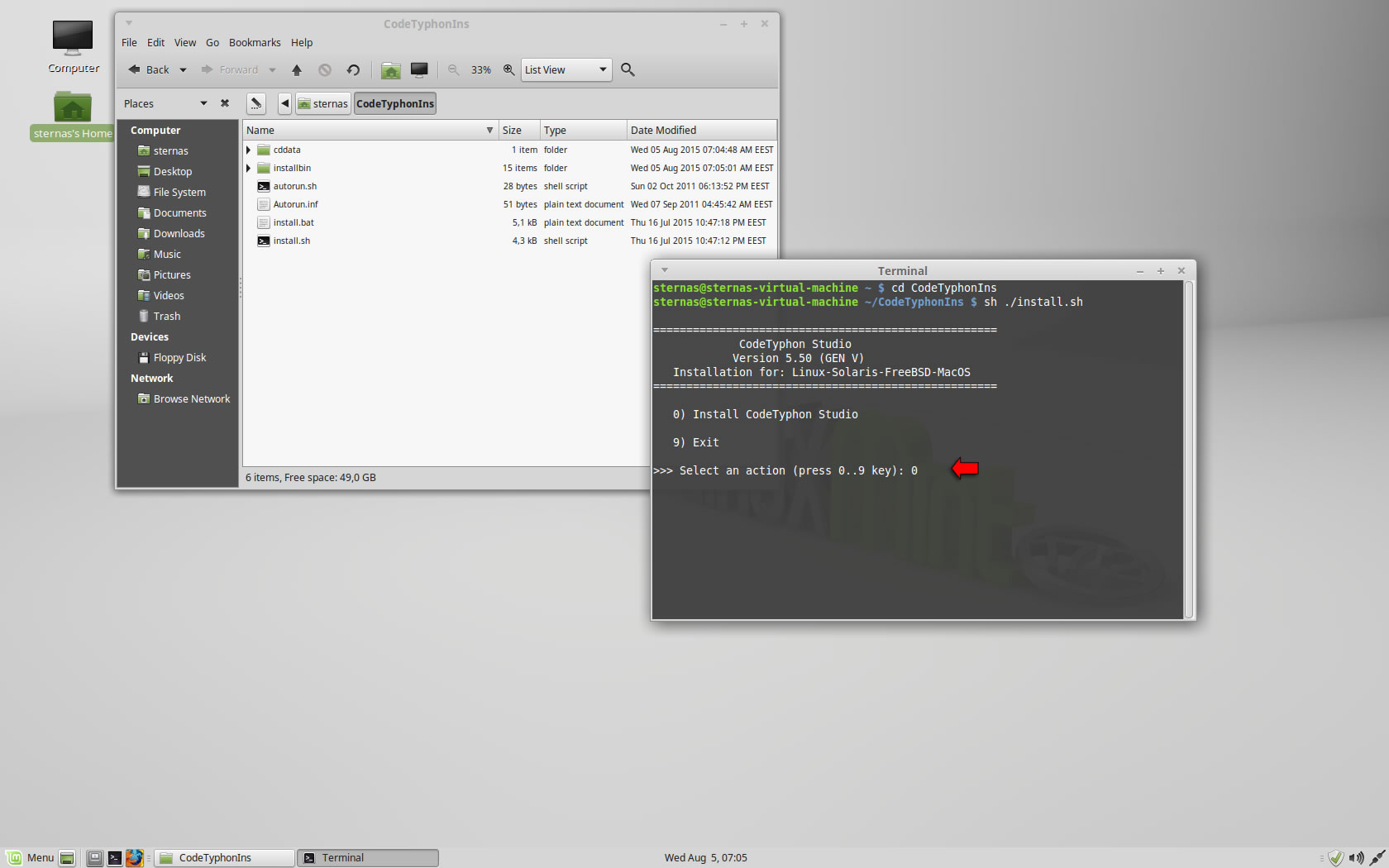Navigate to sternas in the path bar
Screen dimensions: 1389x868
coord(323,103)
